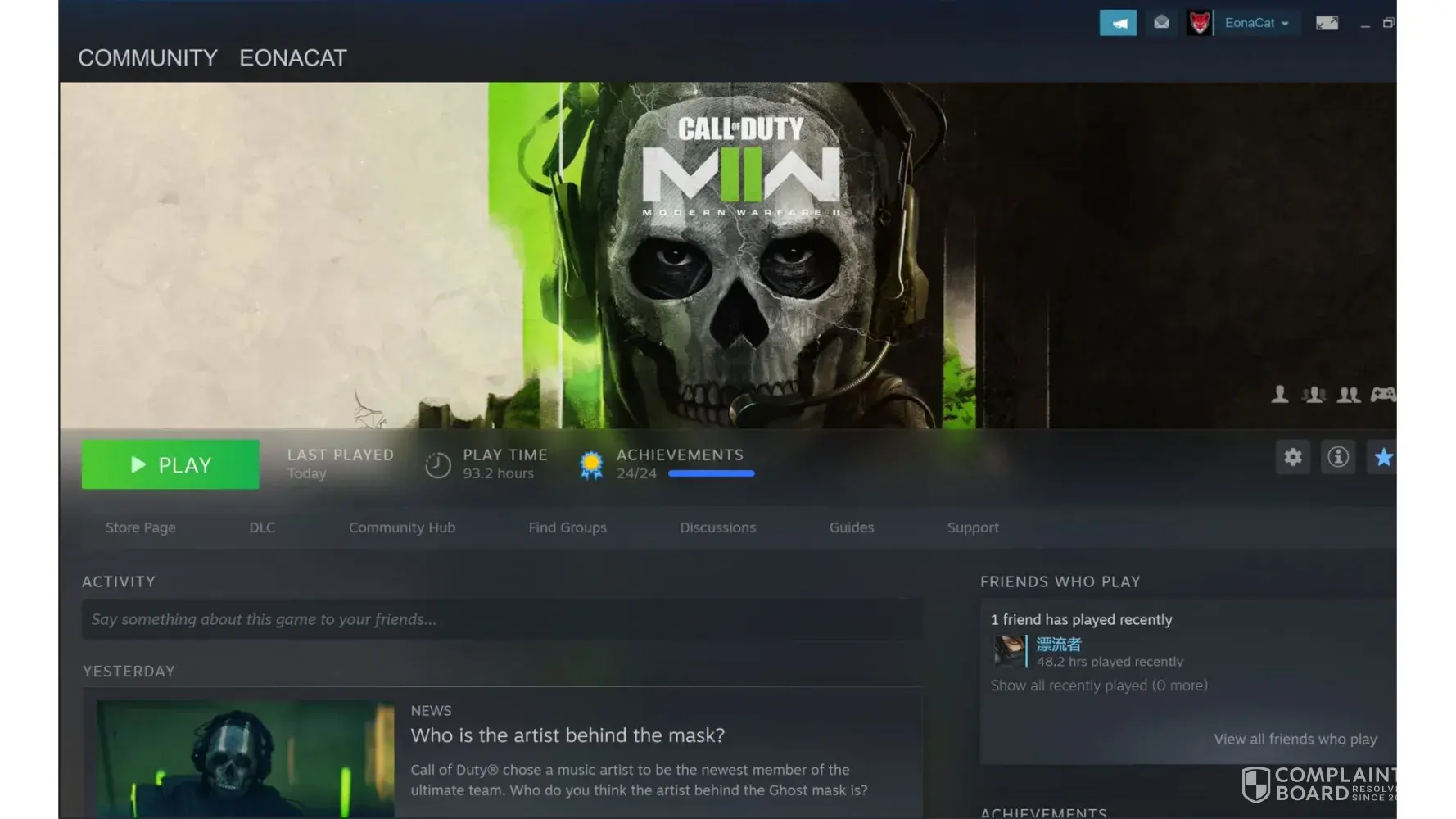
Task: Click the achievements ribbon badge icon
Action: pos(590,465)
